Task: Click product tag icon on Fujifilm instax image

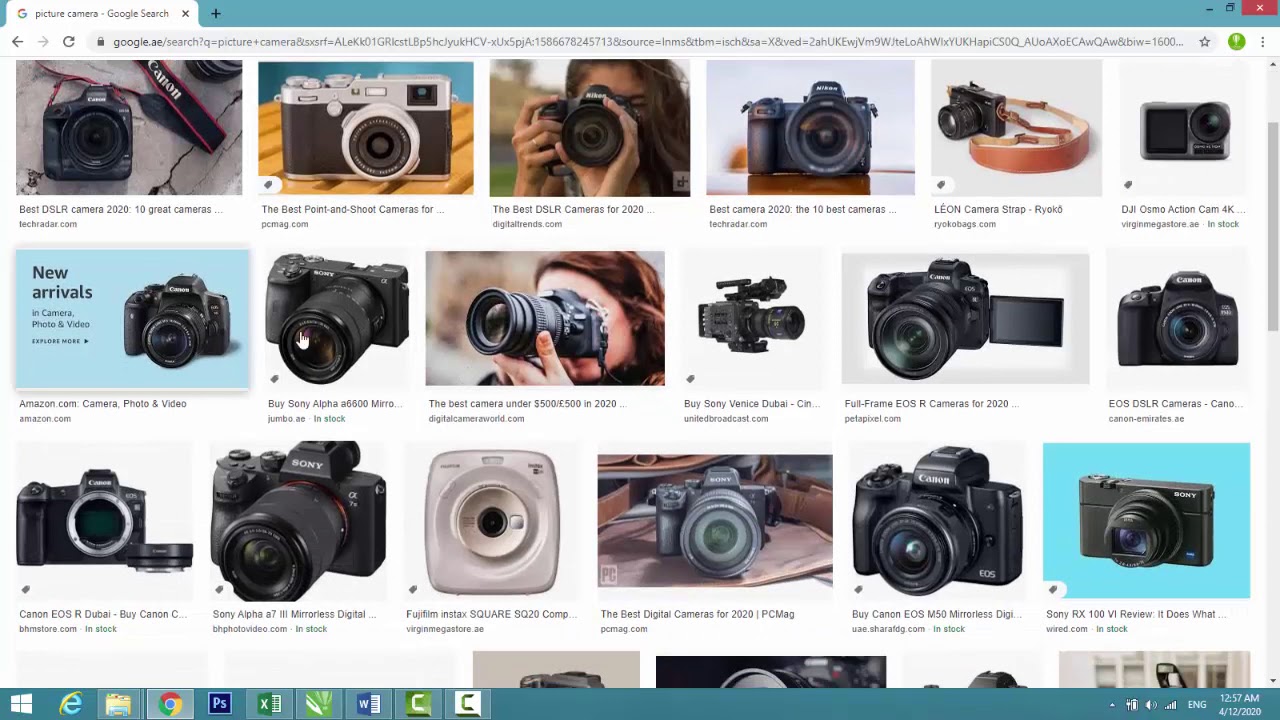Action: (412, 589)
